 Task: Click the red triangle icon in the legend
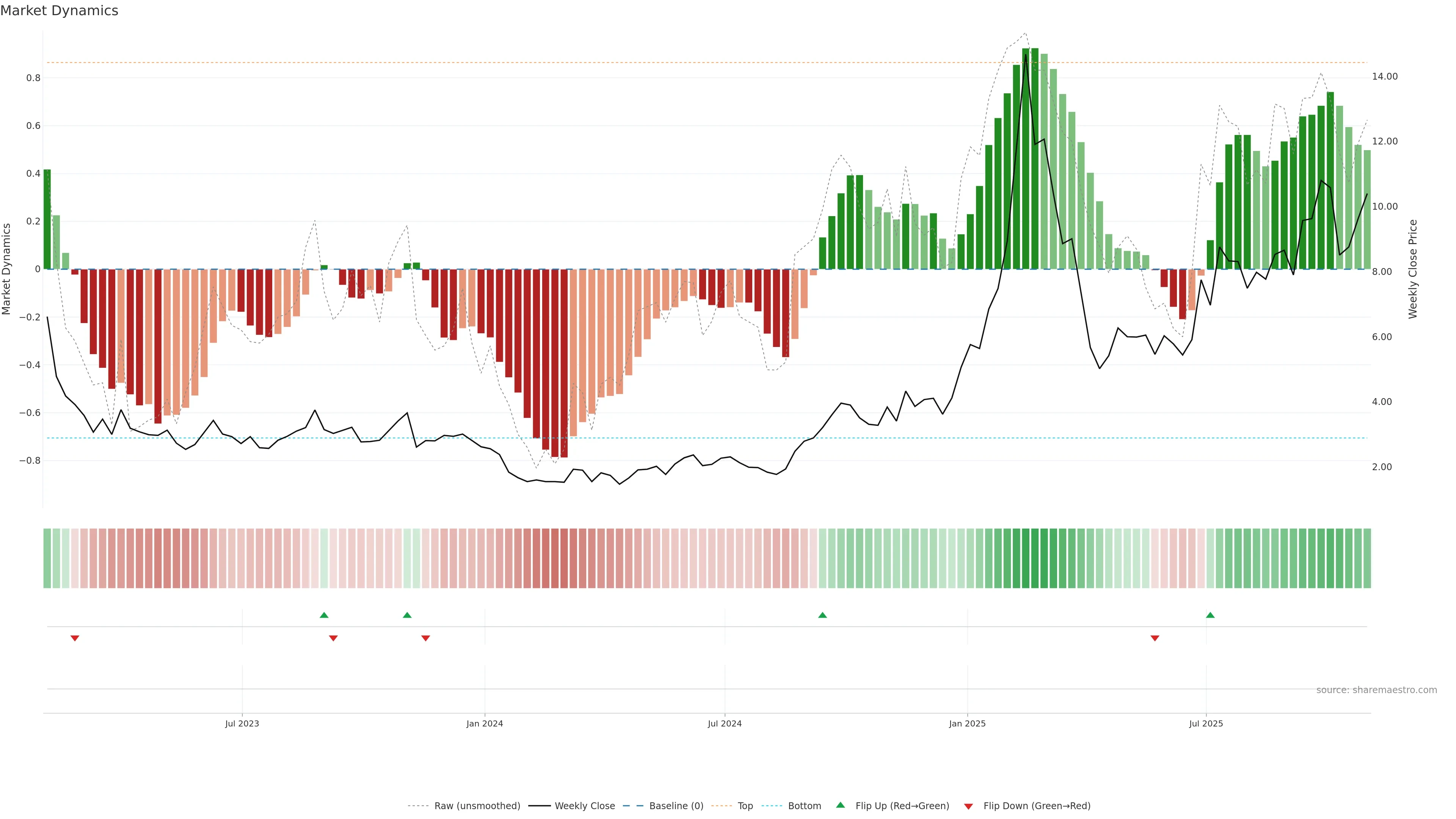click(x=968, y=806)
